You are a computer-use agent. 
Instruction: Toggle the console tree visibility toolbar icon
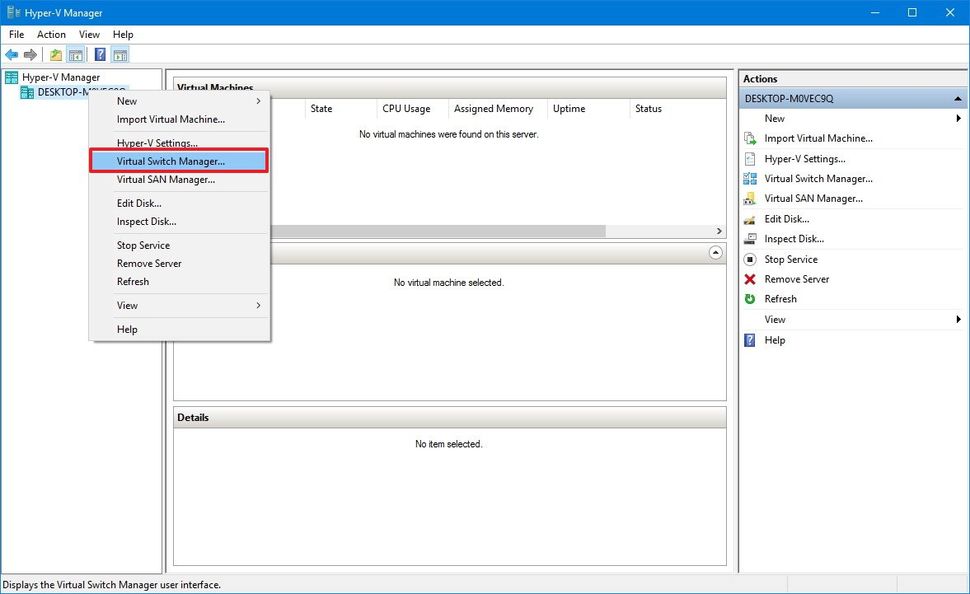[x=76, y=54]
